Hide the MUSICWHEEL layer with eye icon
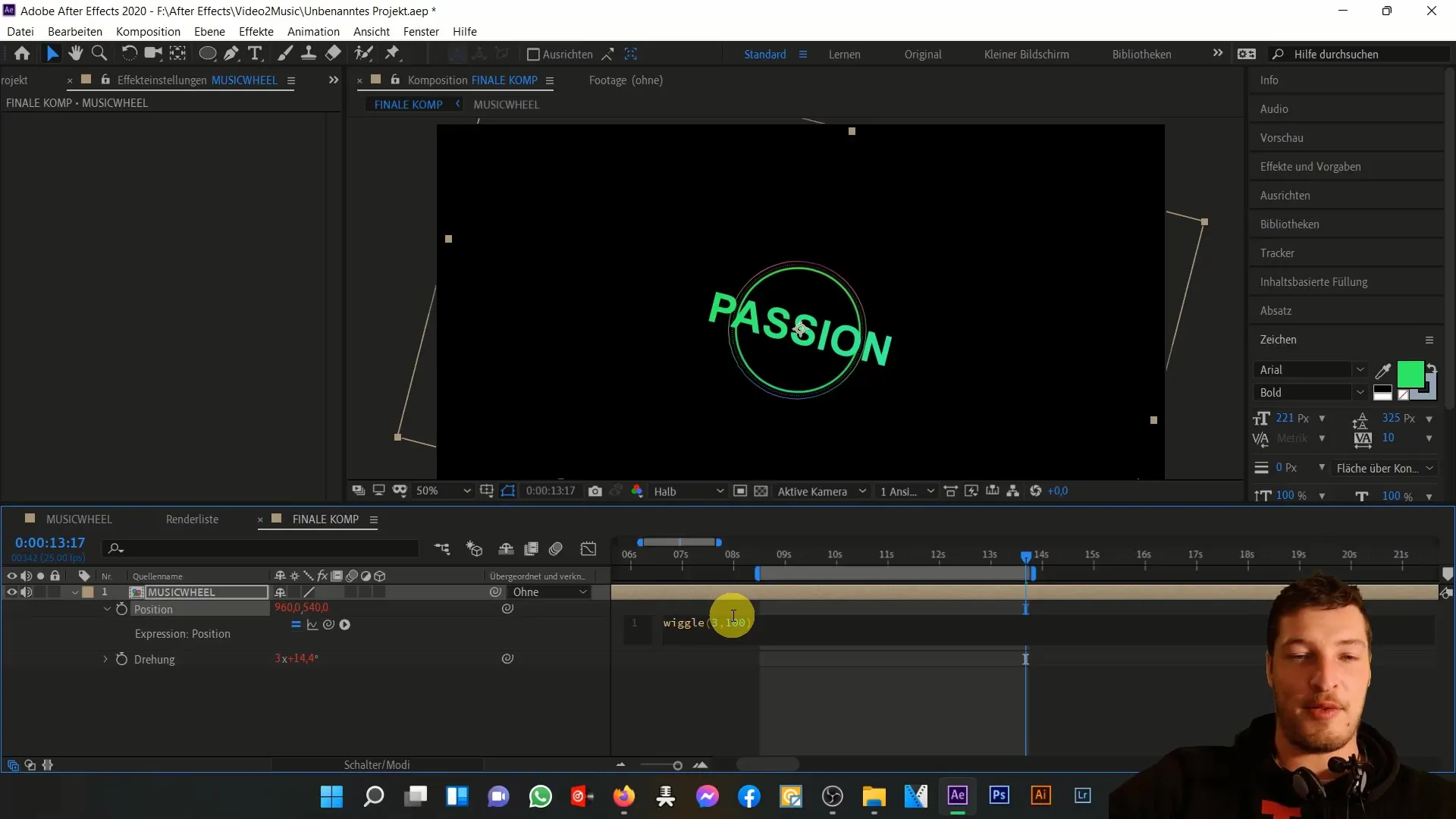This screenshot has width=1456, height=819. click(11, 592)
